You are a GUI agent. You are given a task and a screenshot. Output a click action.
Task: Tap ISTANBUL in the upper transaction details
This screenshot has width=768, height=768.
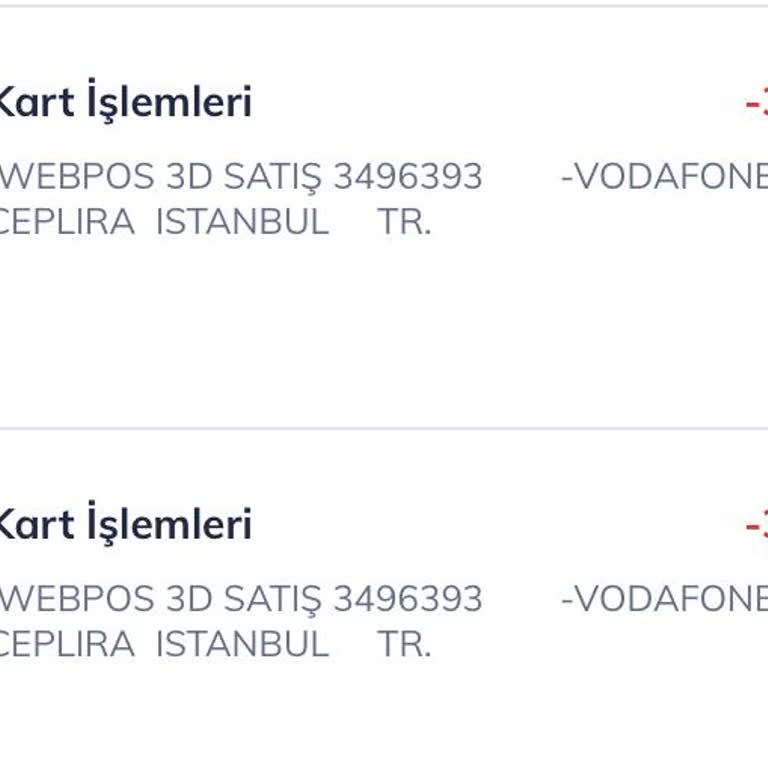point(242,221)
